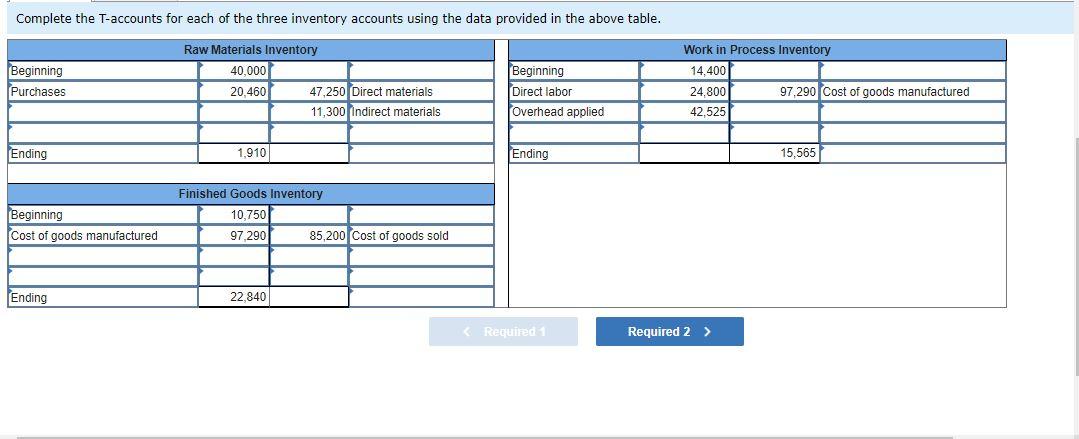1079x439 pixels.
Task: Open the Indirect materials label dropdown
Action: 421,111
